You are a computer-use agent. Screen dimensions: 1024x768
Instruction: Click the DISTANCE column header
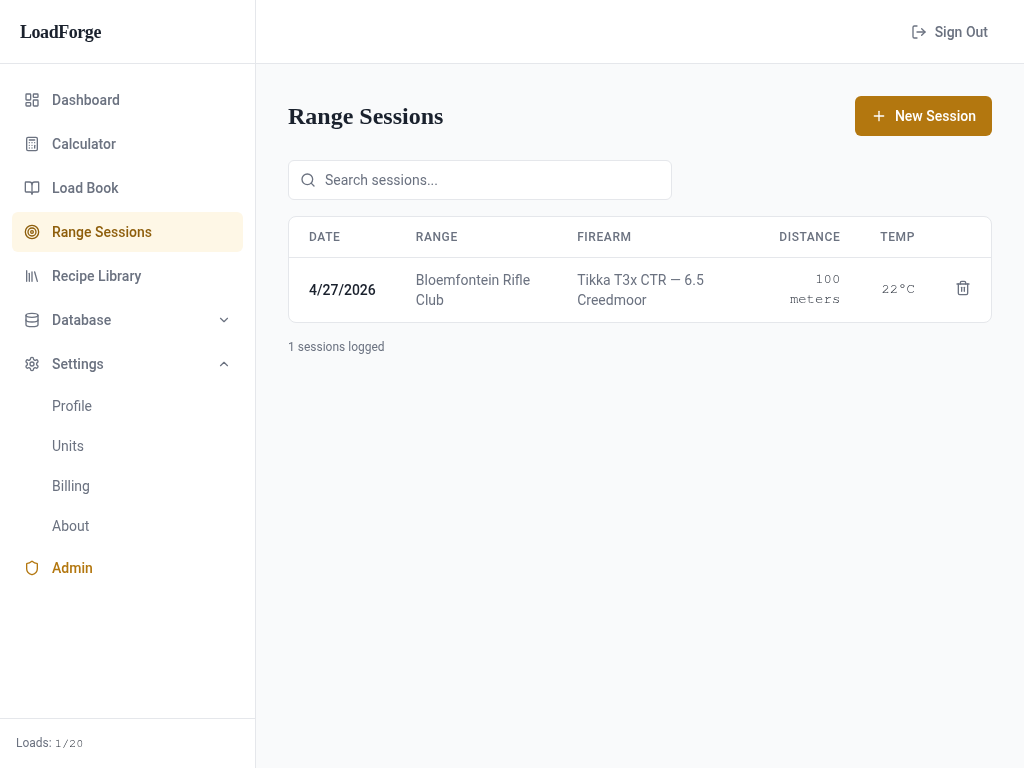[809, 237]
